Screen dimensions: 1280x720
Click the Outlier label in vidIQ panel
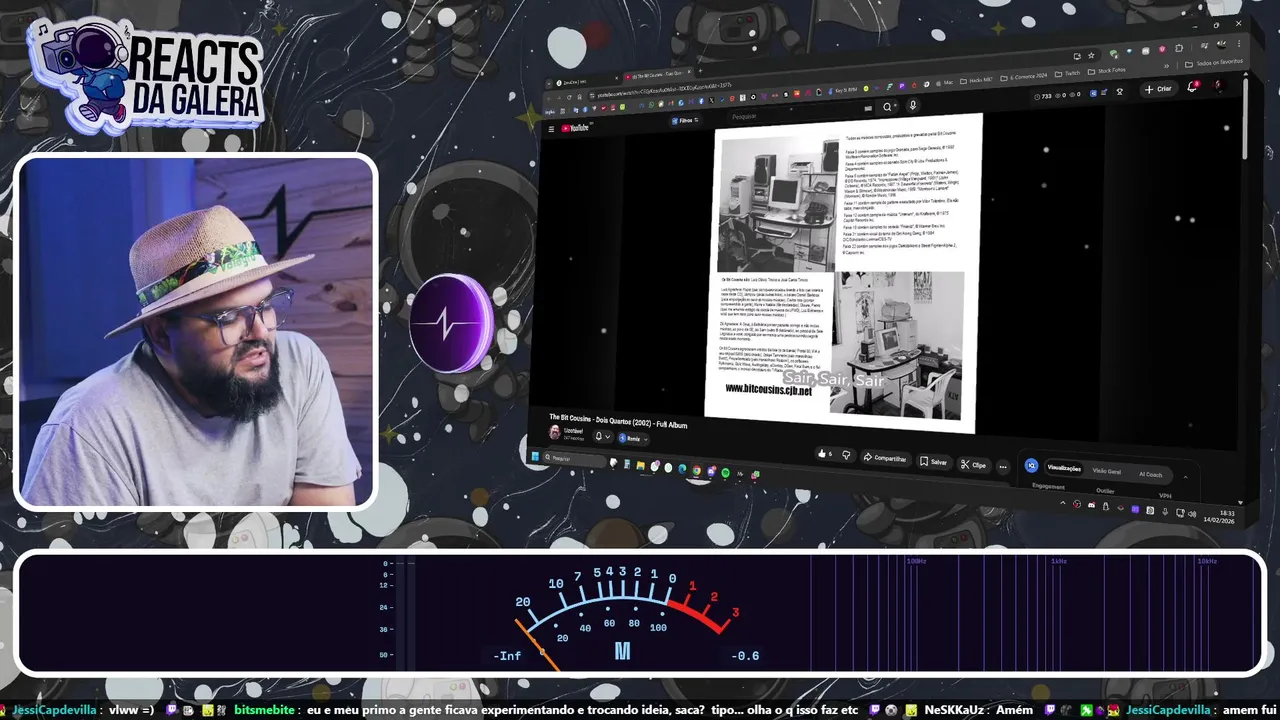(x=1105, y=490)
